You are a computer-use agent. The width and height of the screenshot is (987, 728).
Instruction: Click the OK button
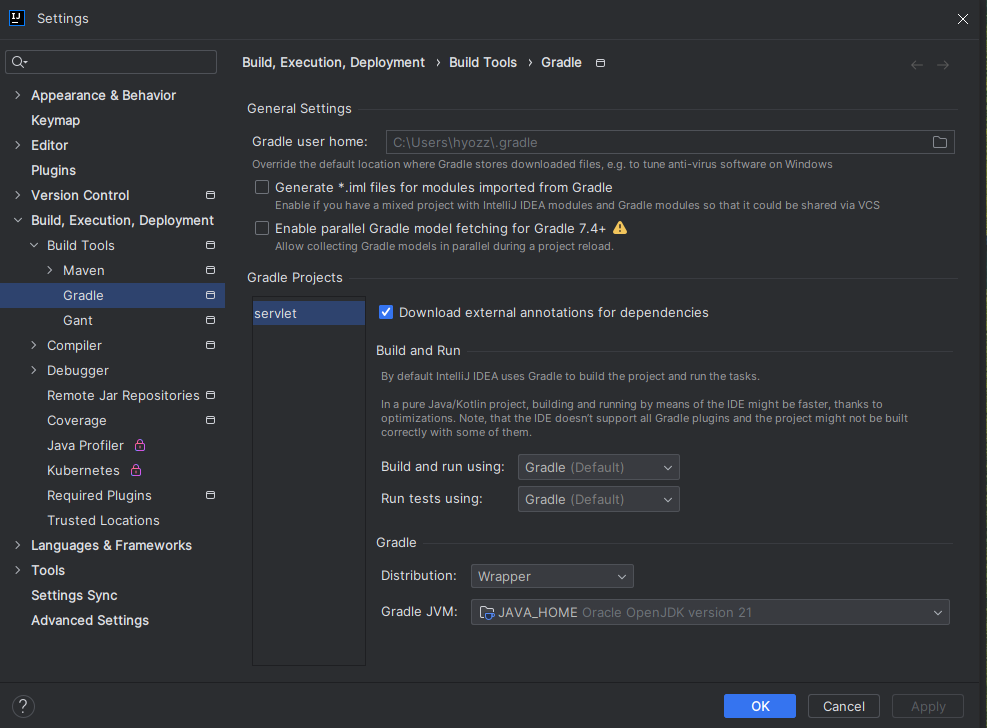(760, 706)
